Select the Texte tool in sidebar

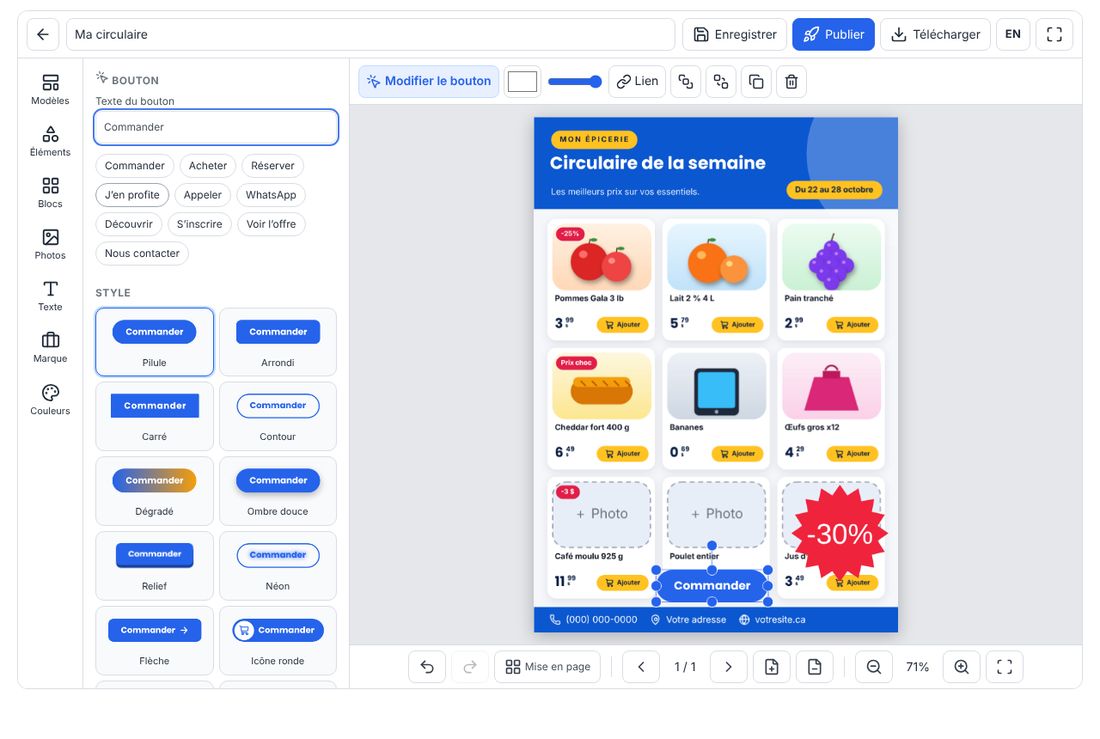pos(51,296)
